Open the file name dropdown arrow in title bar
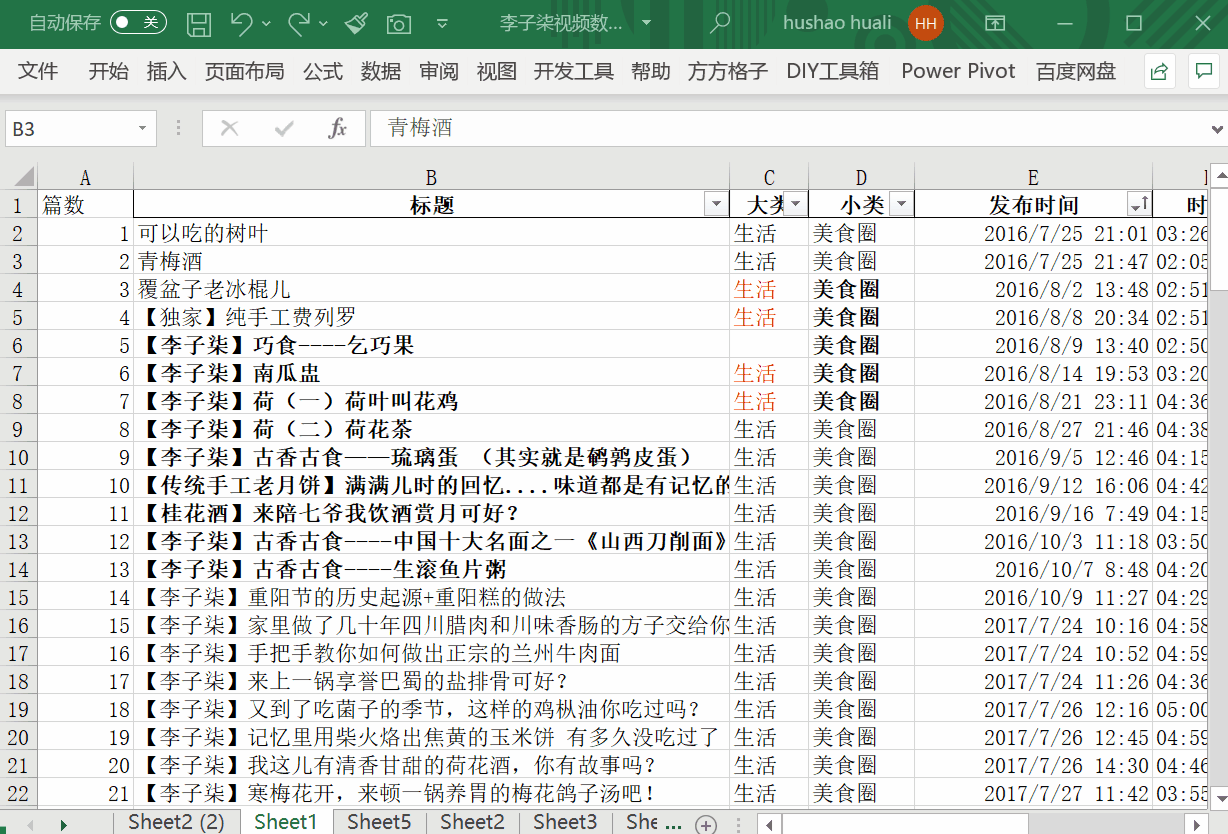1228x834 pixels. point(646,23)
